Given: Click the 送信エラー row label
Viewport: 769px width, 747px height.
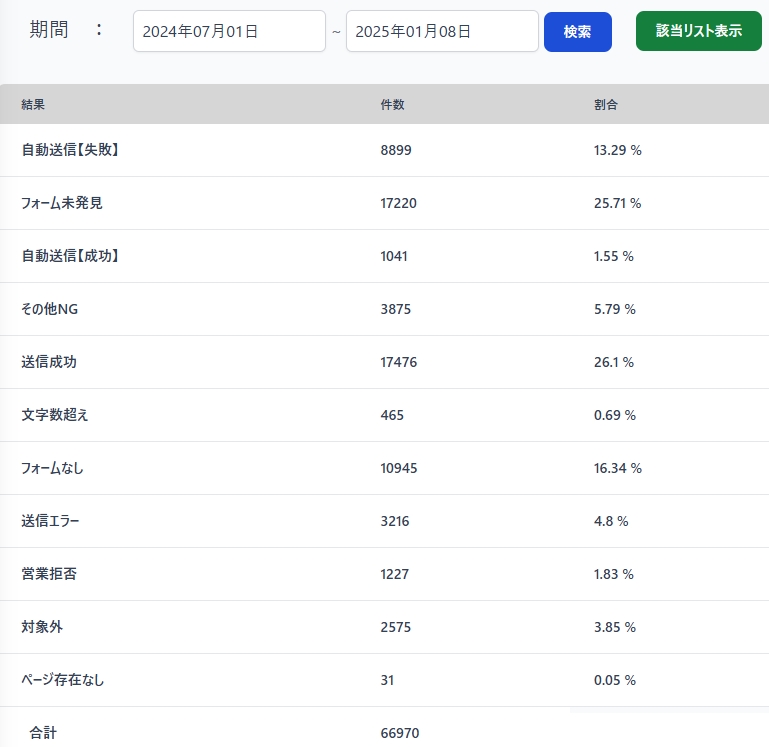Looking at the screenshot, I should click(x=50, y=521).
